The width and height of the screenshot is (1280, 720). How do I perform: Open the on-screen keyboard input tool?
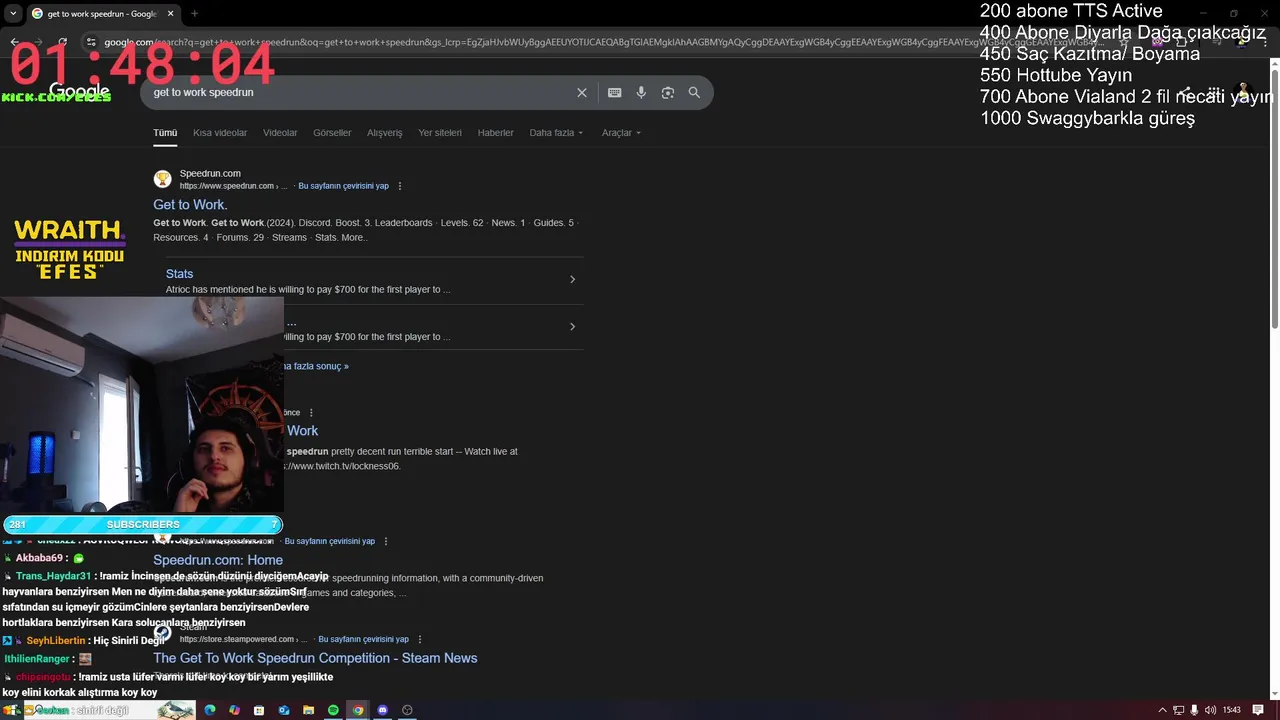614,92
